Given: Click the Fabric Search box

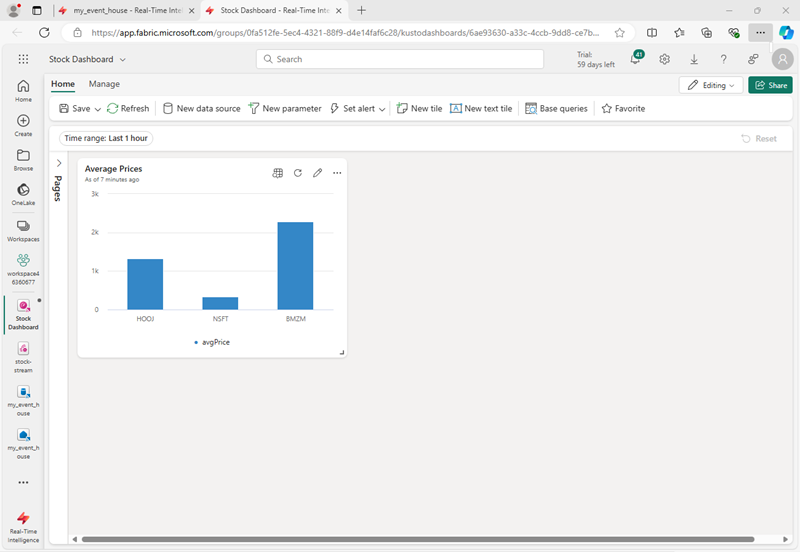Looking at the screenshot, I should click(x=399, y=59).
